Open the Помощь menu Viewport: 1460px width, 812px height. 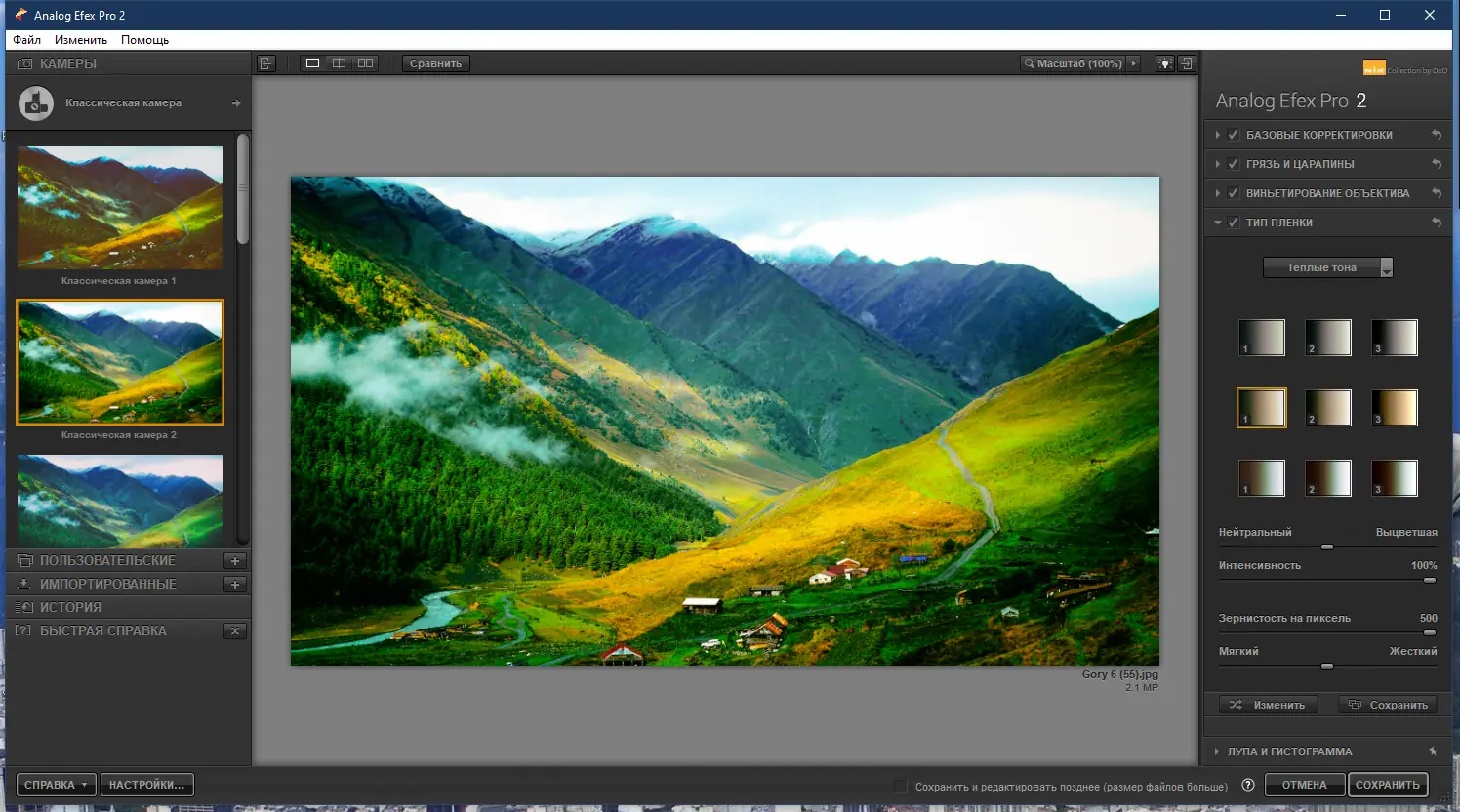pos(145,40)
